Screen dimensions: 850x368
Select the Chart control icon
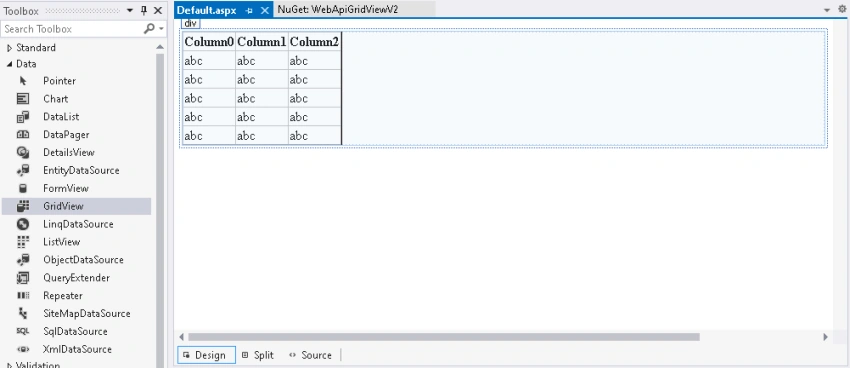pyautogui.click(x=23, y=99)
